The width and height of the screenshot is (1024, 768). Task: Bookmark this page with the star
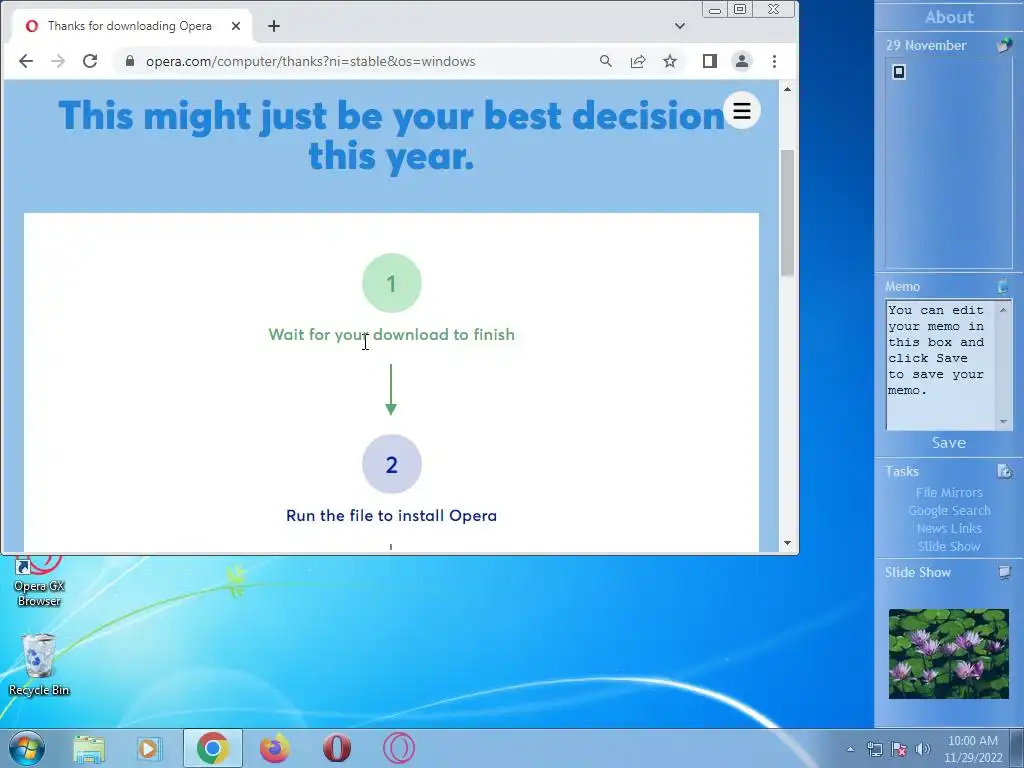(x=669, y=61)
